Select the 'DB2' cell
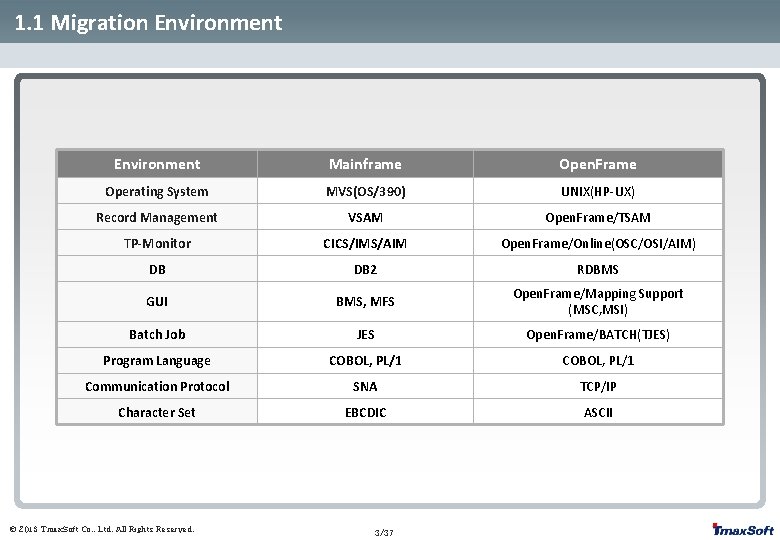This screenshot has width=780, height=540. (x=365, y=269)
